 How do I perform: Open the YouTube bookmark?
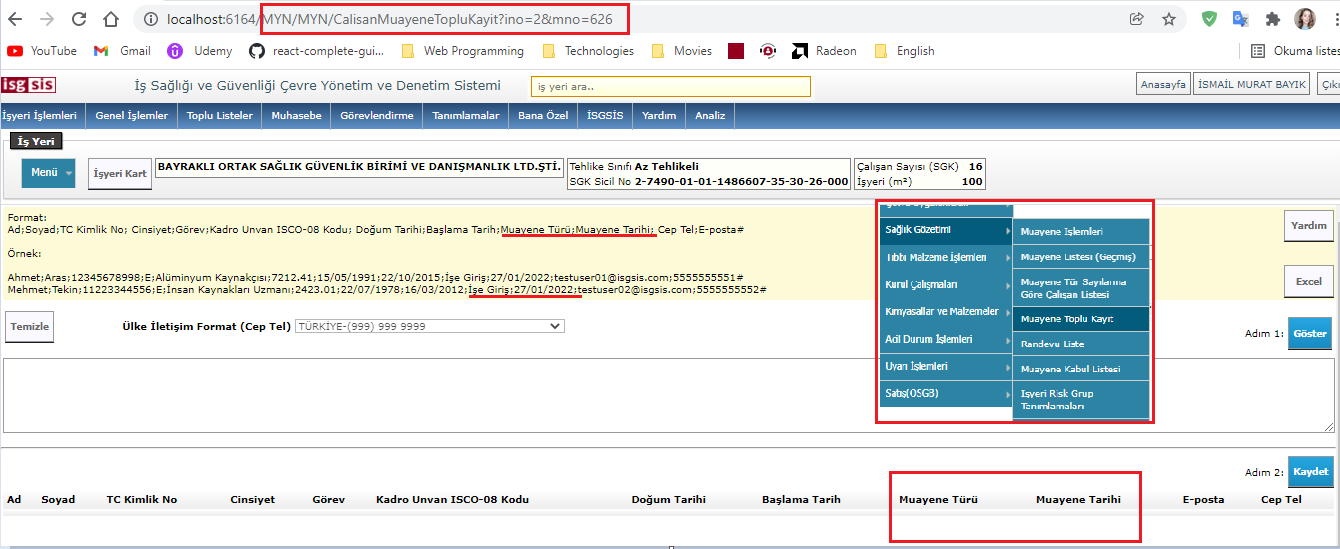tap(42, 51)
